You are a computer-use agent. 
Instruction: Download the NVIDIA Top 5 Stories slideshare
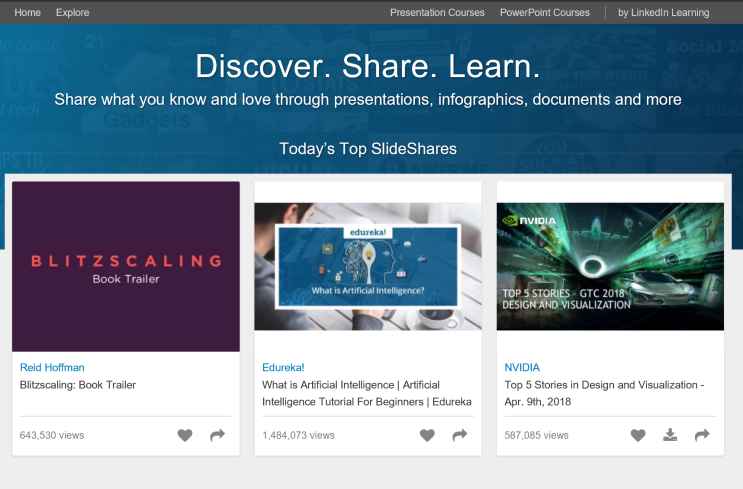(x=670, y=435)
